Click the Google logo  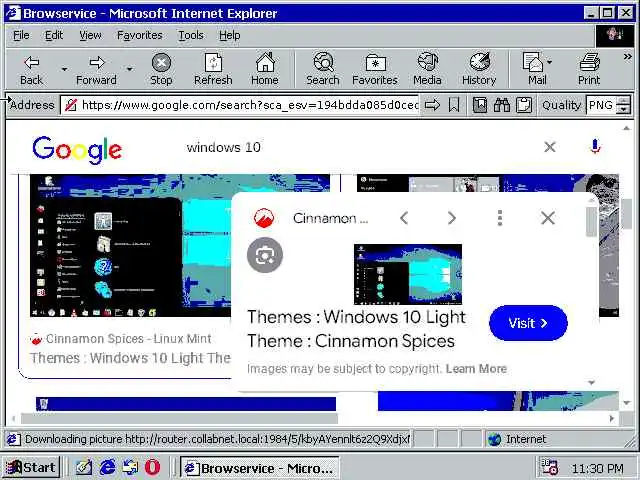pos(77,149)
